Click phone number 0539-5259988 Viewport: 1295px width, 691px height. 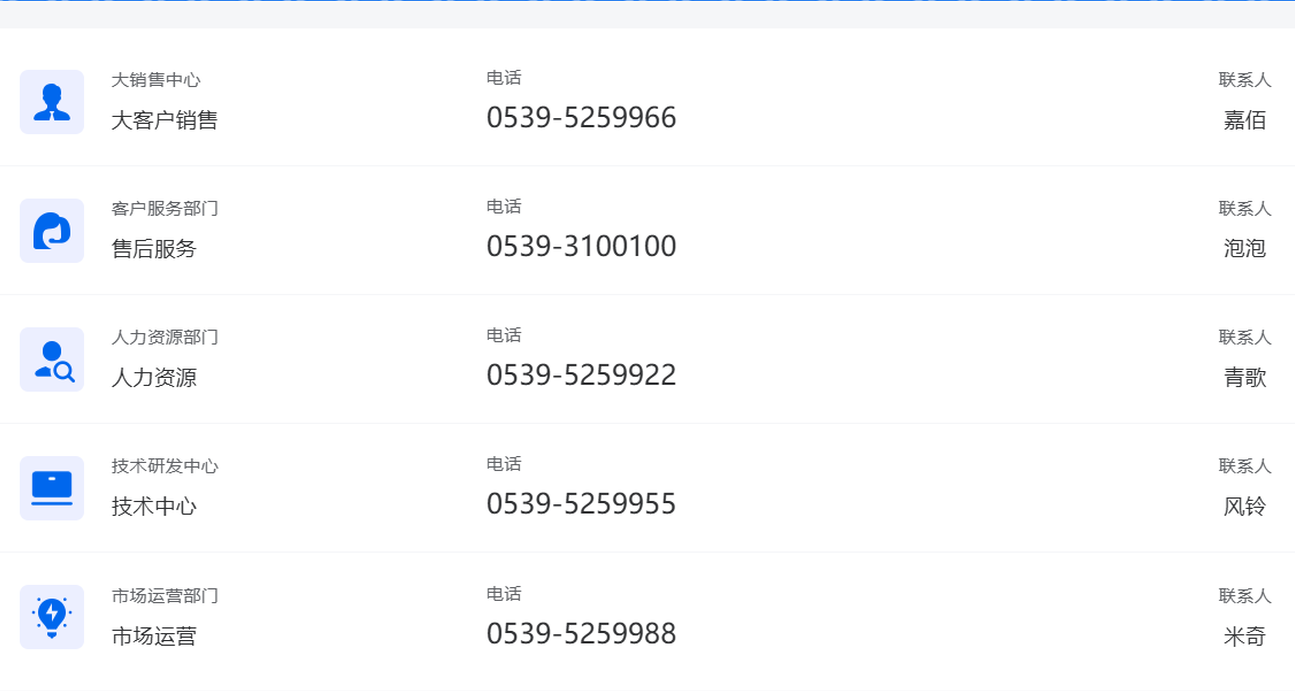click(x=581, y=634)
